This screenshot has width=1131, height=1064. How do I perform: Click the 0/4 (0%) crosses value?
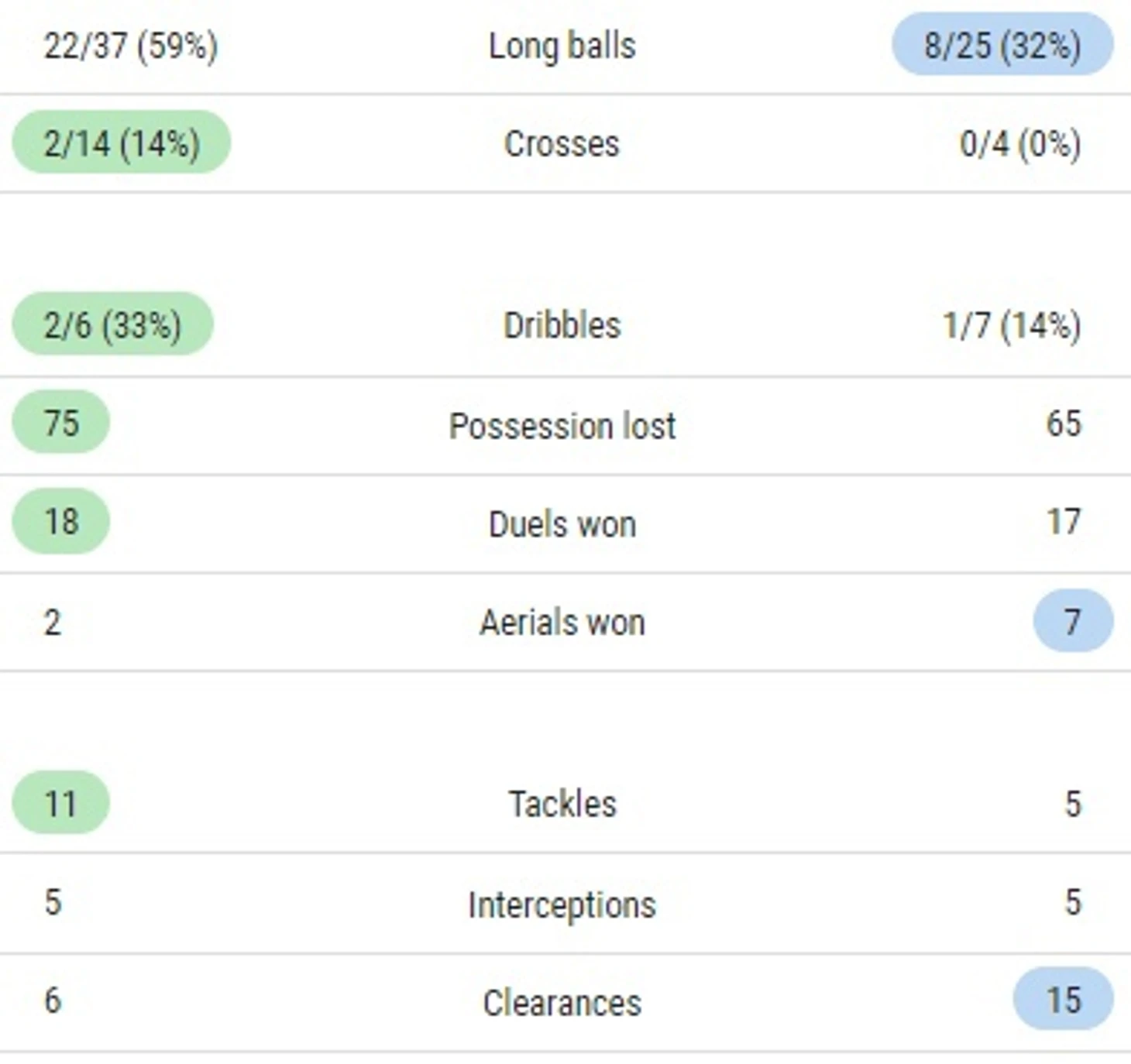point(1019,144)
